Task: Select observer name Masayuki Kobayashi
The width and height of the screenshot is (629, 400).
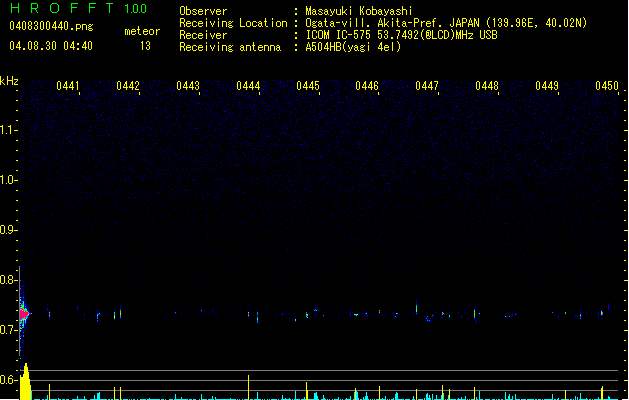Action: coord(359,11)
